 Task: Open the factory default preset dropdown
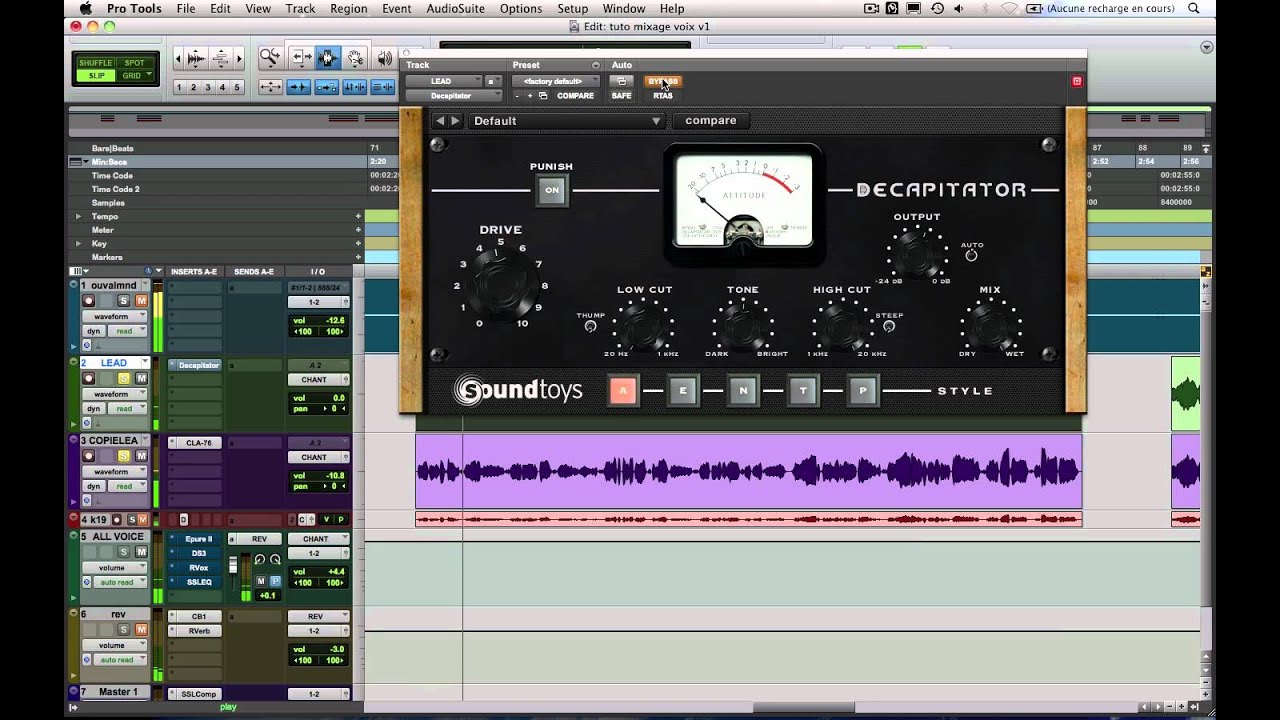tap(555, 81)
